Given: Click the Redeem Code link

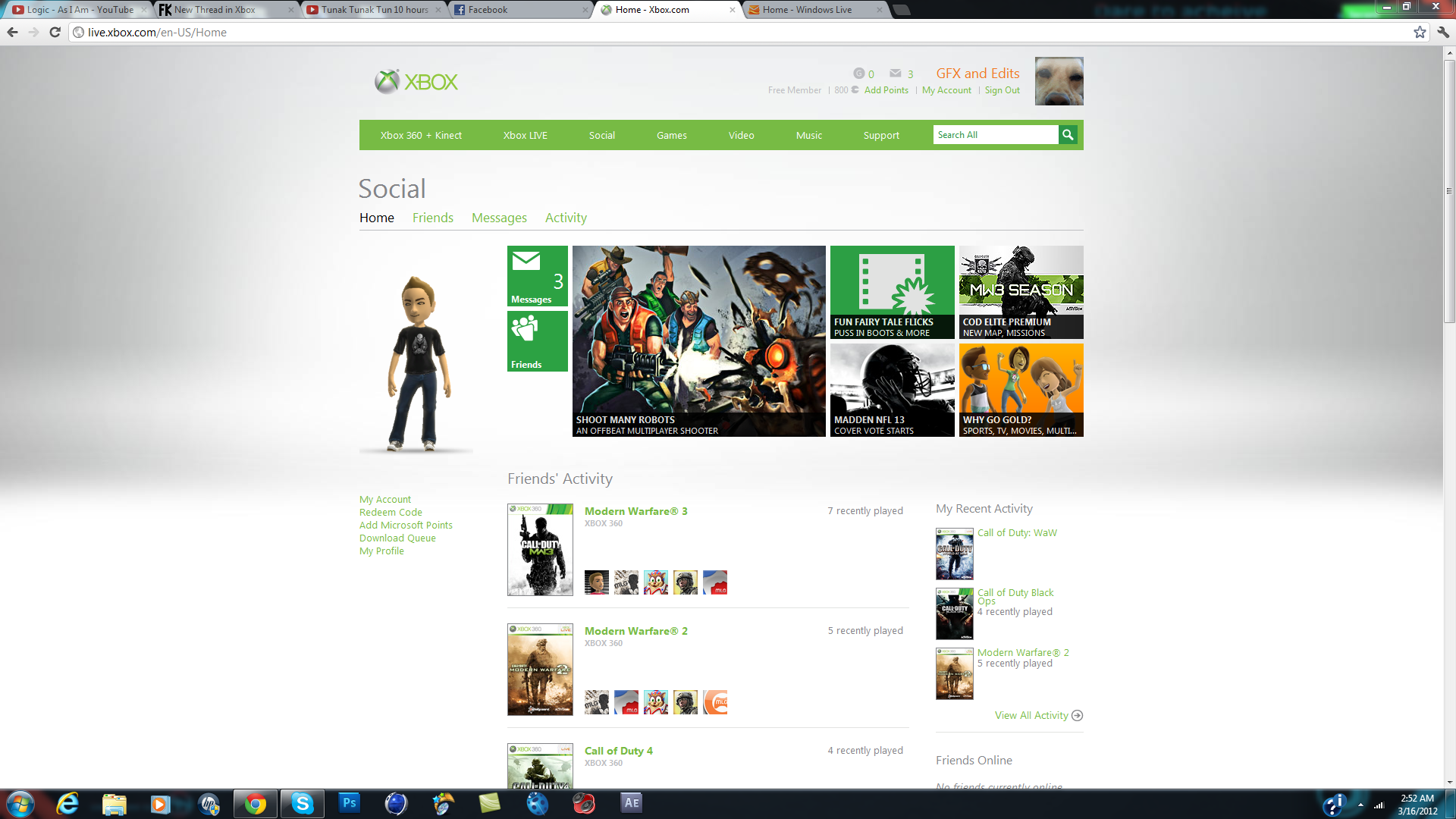Looking at the screenshot, I should (x=391, y=512).
